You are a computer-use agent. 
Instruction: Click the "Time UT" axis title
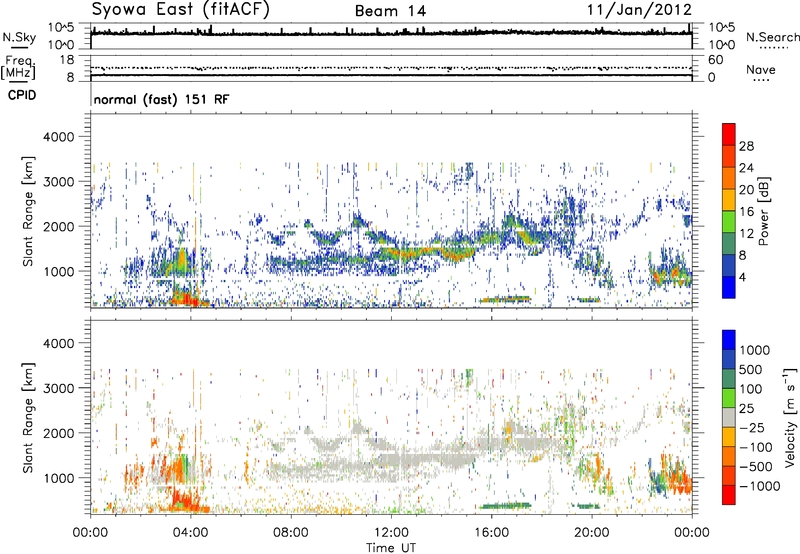[x=391, y=548]
